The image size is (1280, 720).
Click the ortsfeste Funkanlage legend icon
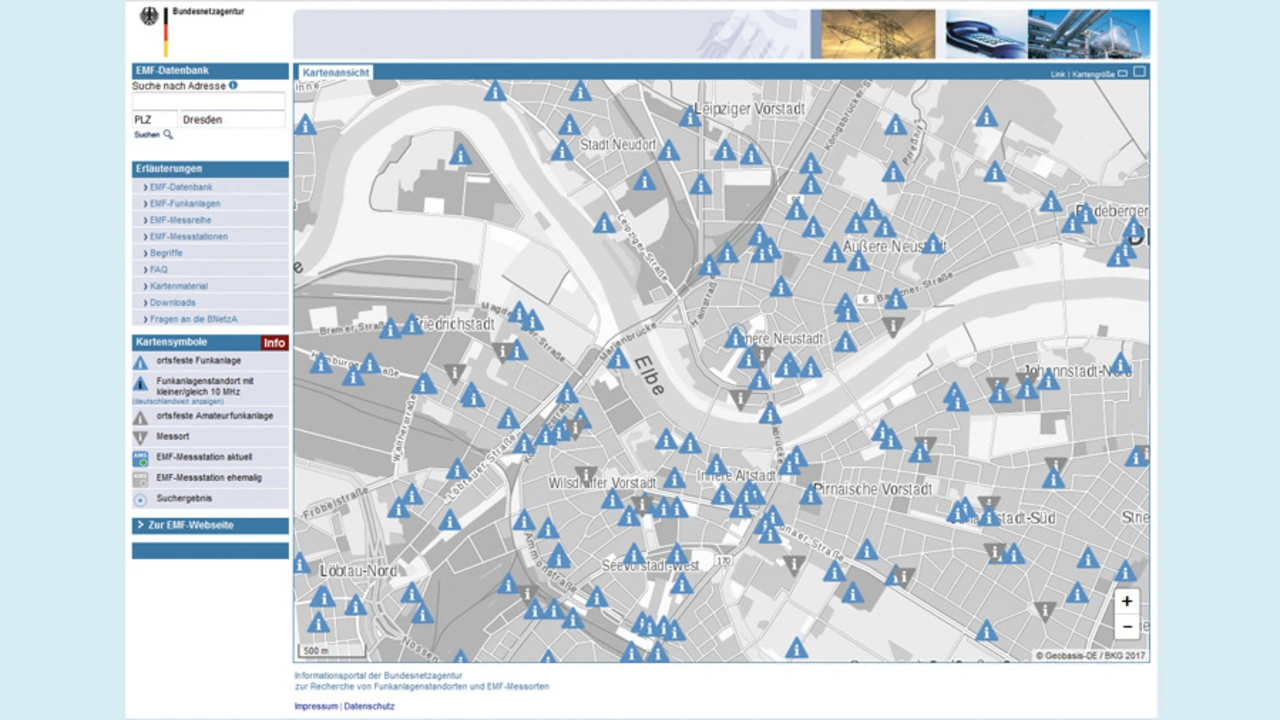pos(140,363)
